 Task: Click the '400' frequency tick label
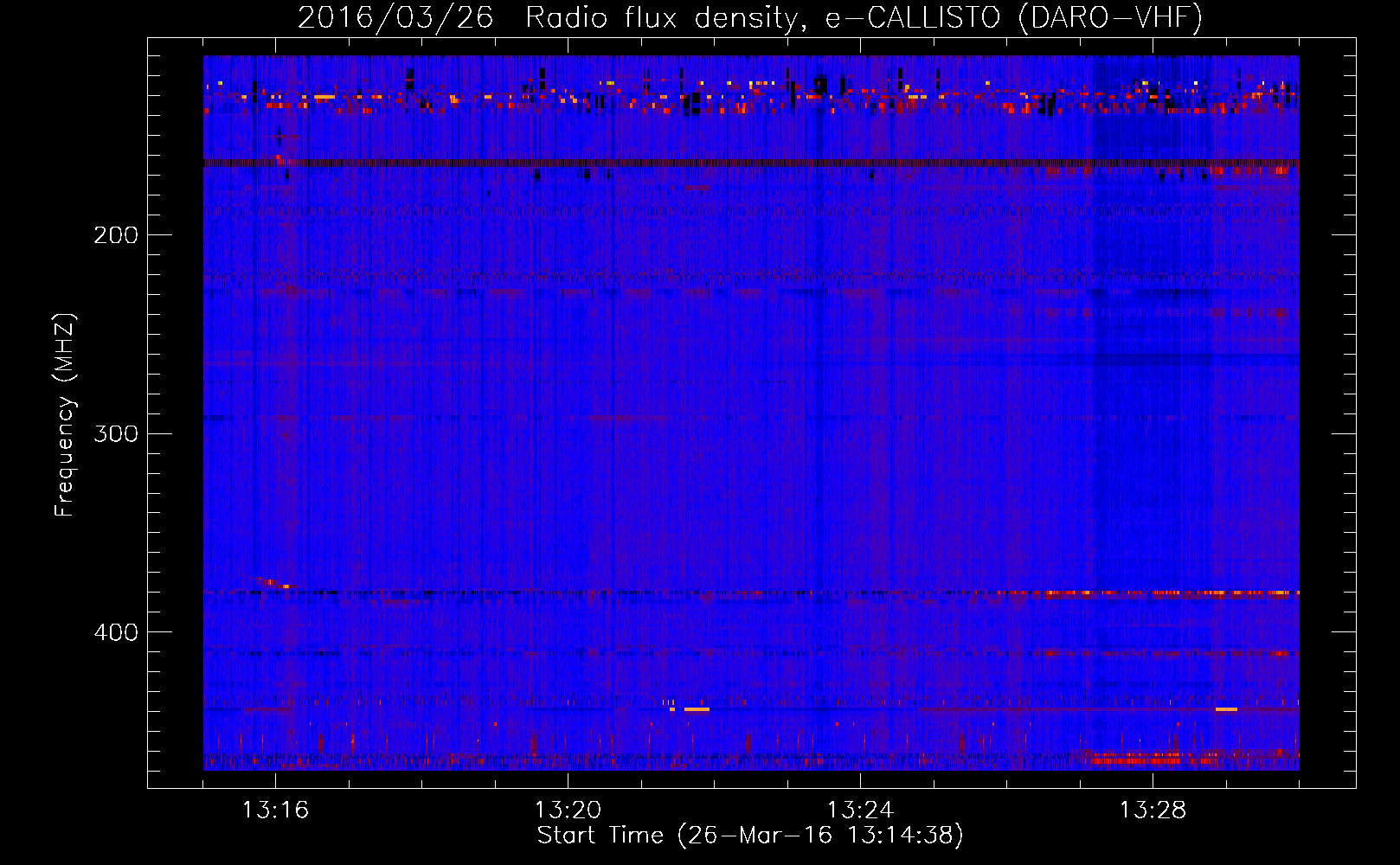point(116,632)
